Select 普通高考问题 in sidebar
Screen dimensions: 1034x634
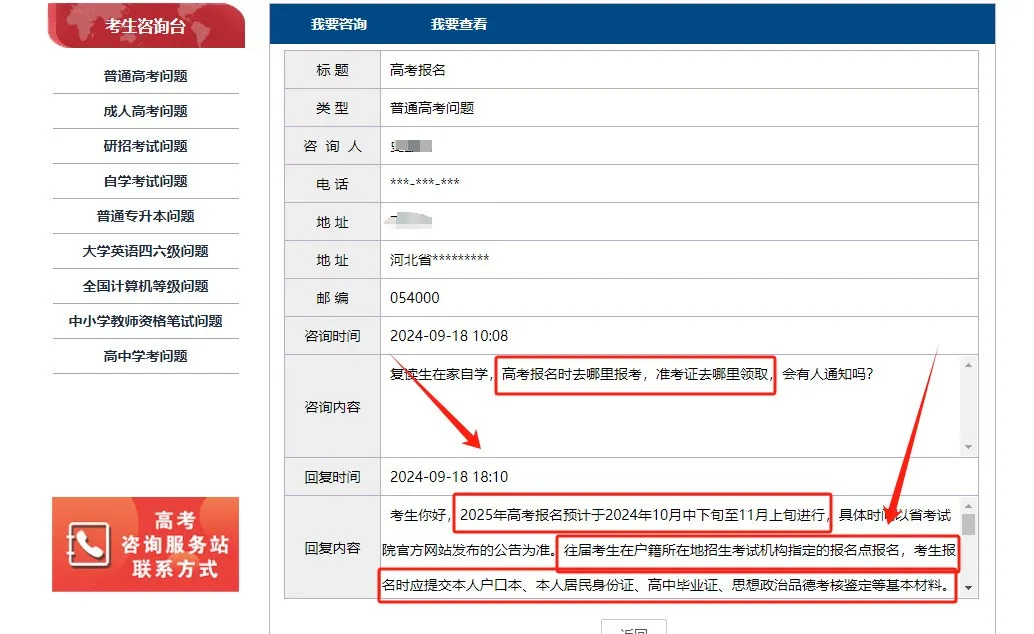coord(146,77)
